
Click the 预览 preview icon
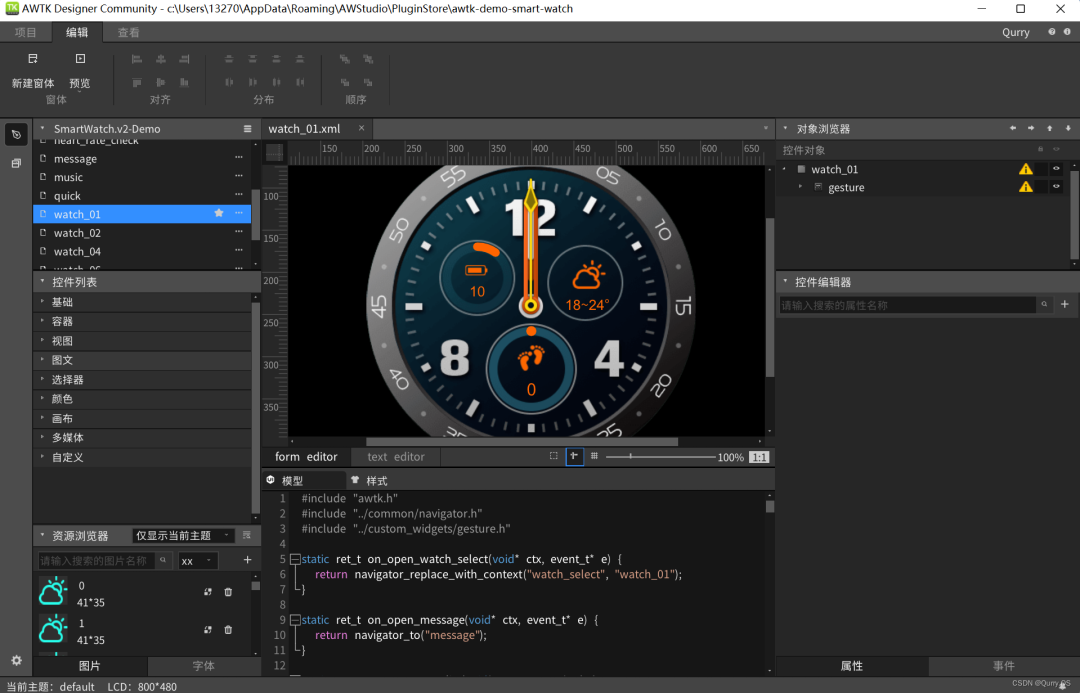[80, 60]
